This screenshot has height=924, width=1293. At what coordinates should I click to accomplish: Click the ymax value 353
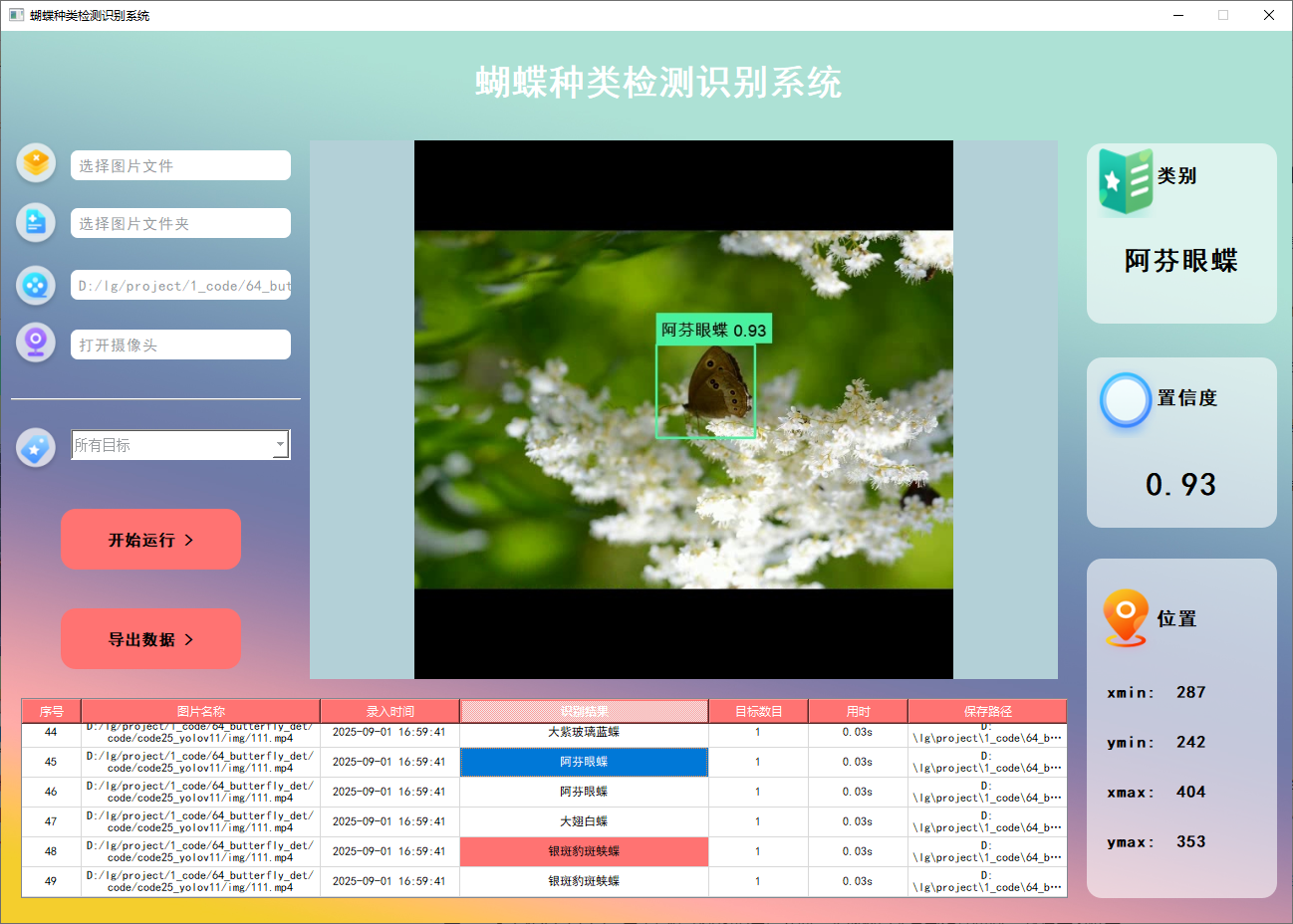[x=1190, y=841]
